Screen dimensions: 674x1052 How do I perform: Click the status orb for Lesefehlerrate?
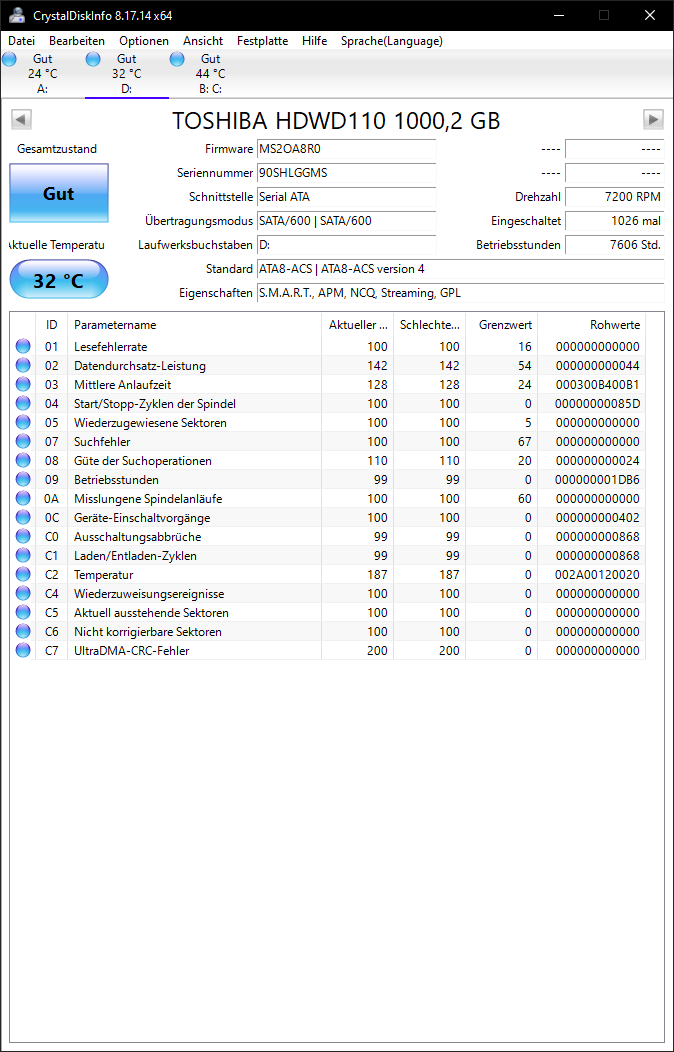23,346
